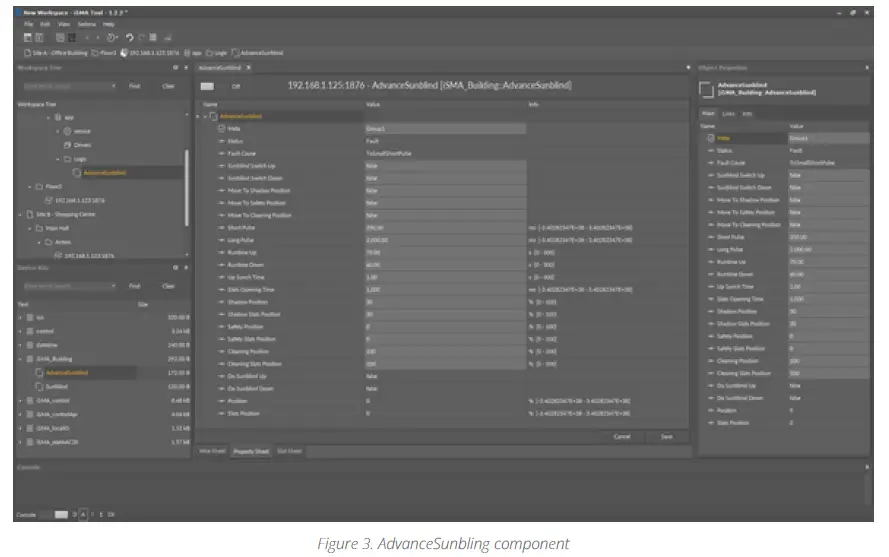Toggle the white switch beside Console label
This screenshot has width=889, height=557.
coord(61,514)
